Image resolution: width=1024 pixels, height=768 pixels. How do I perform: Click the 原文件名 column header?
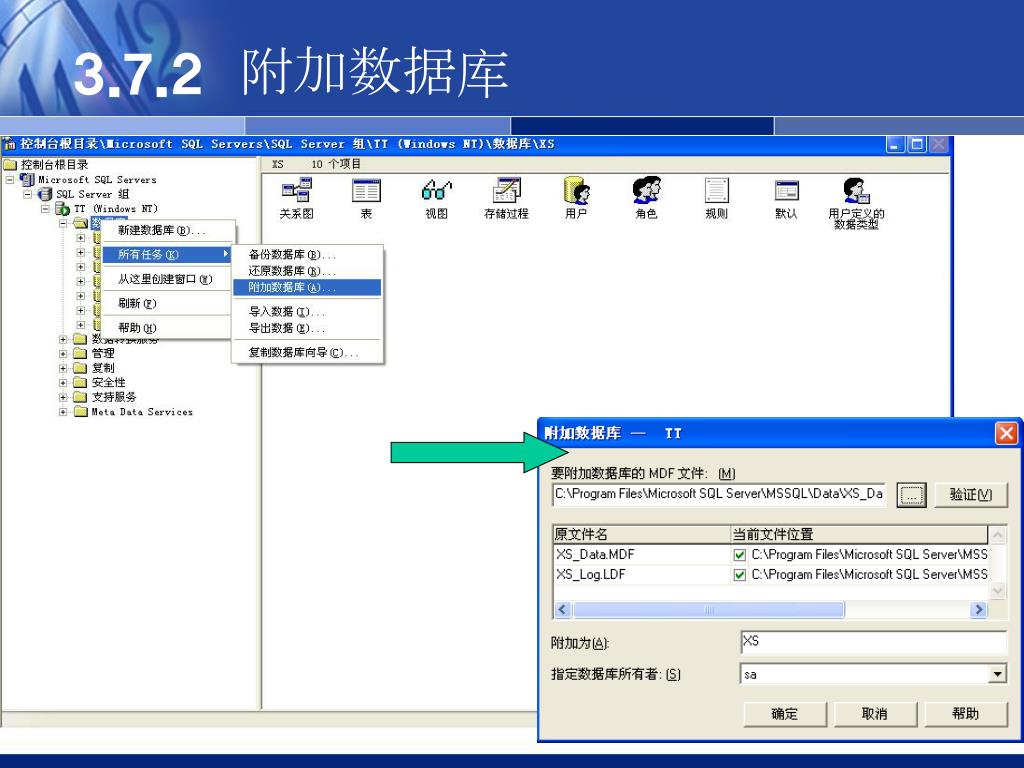tap(641, 534)
